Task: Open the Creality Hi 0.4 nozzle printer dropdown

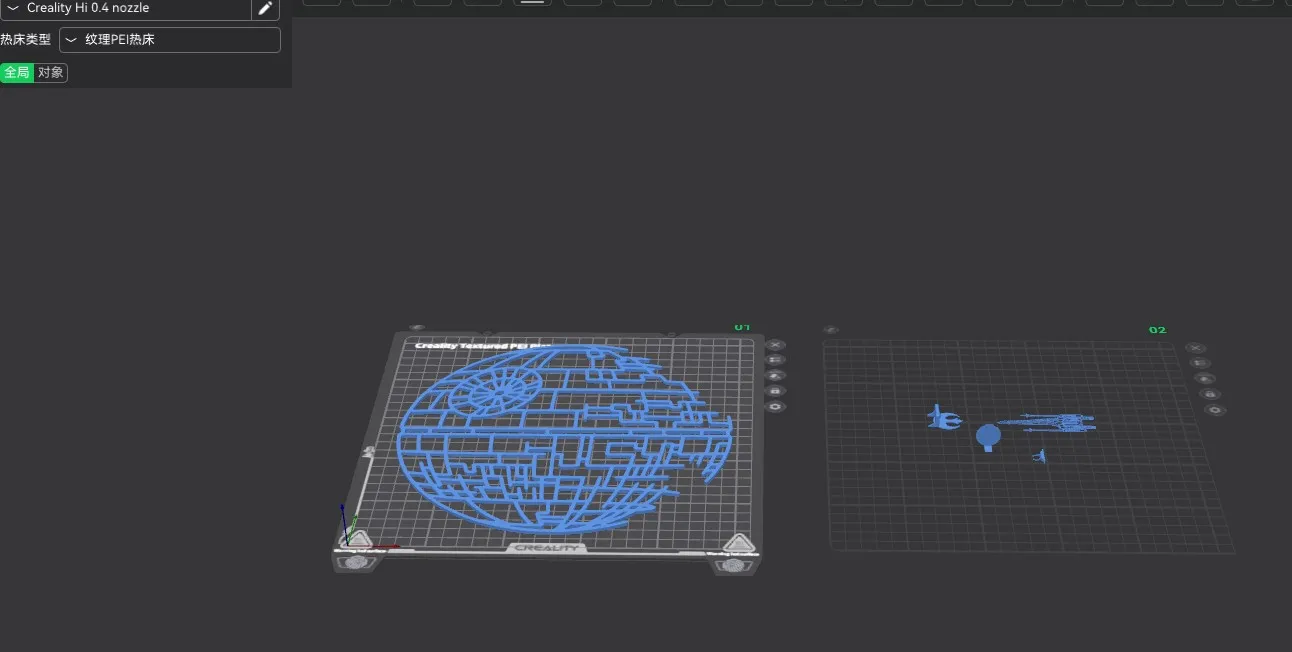Action: pyautogui.click(x=125, y=8)
